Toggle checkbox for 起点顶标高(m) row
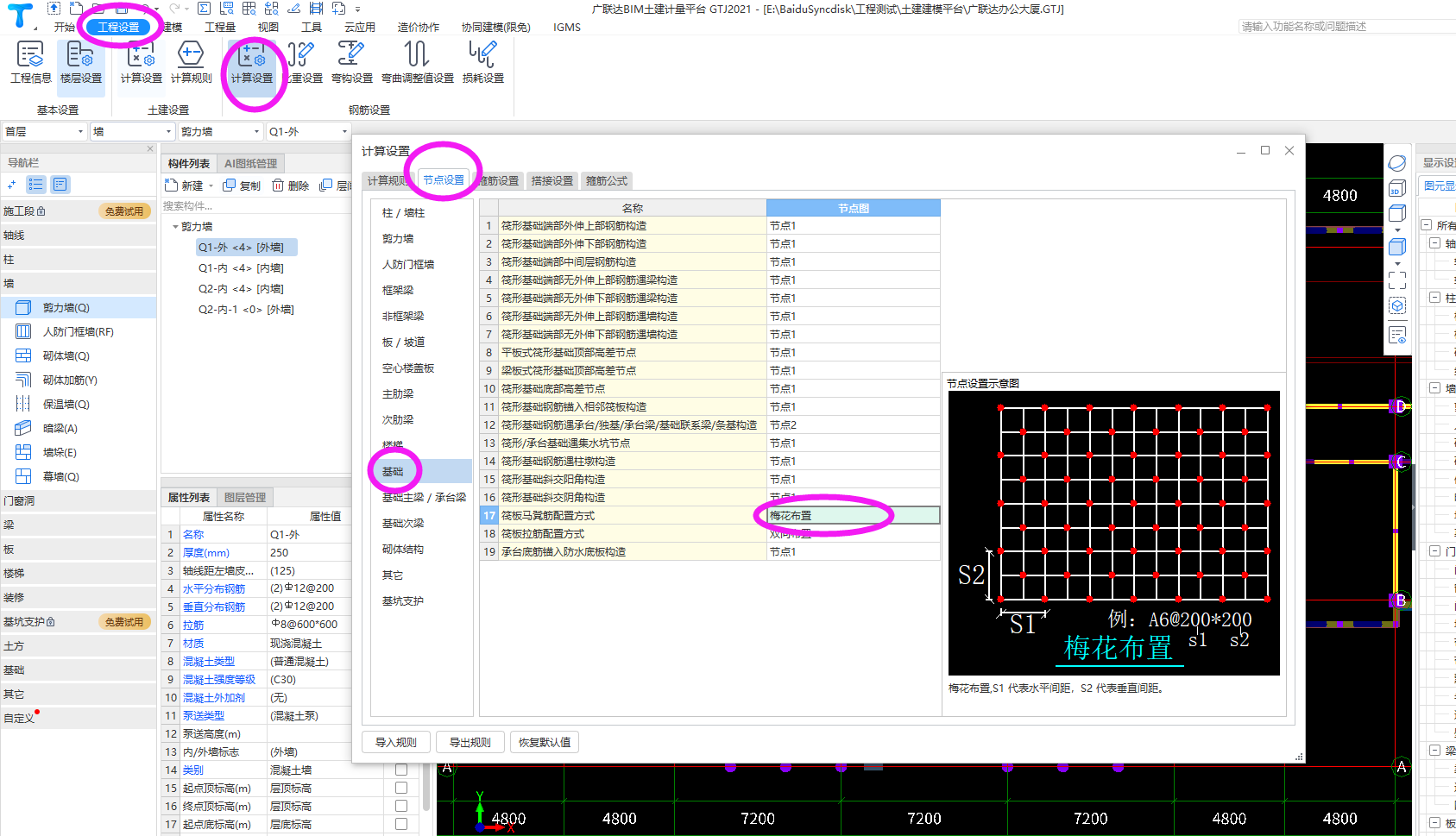The height and width of the screenshot is (836, 1456). click(x=401, y=788)
